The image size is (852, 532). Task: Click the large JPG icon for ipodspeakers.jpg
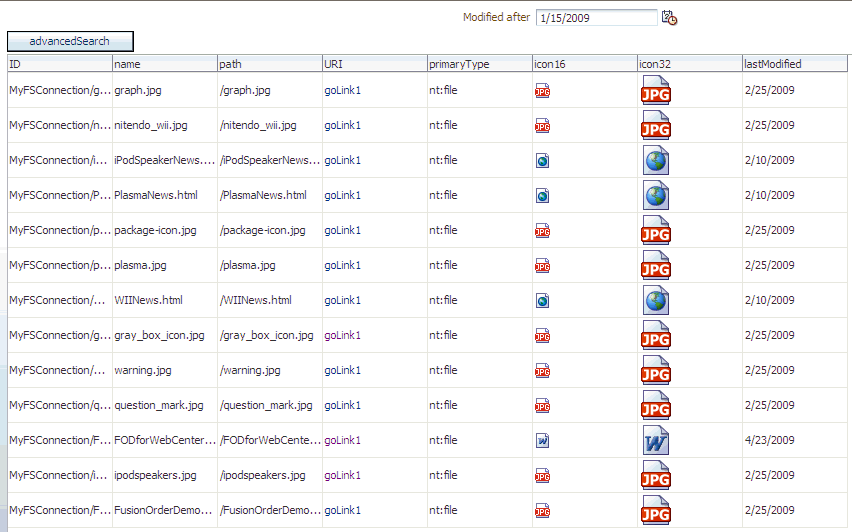click(656, 475)
